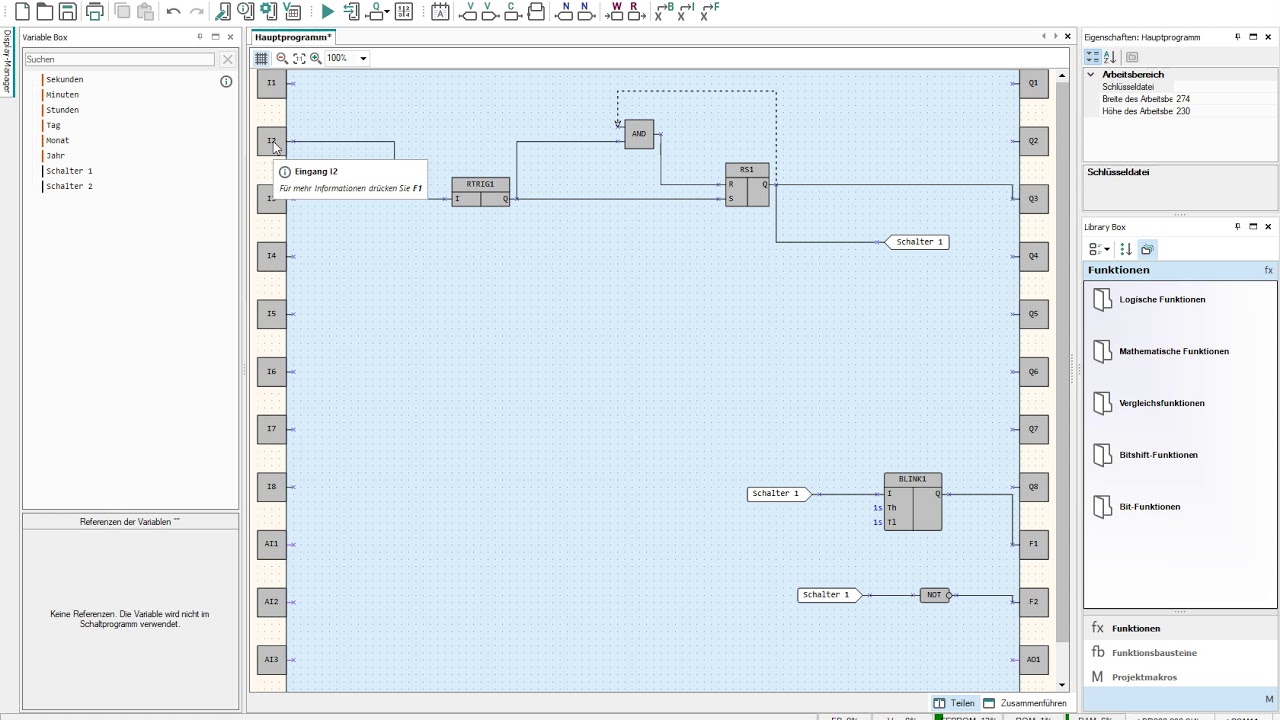Click the X to F conversion icon
Viewport: 1280px width, 720px height.
pyautogui.click(x=708, y=12)
